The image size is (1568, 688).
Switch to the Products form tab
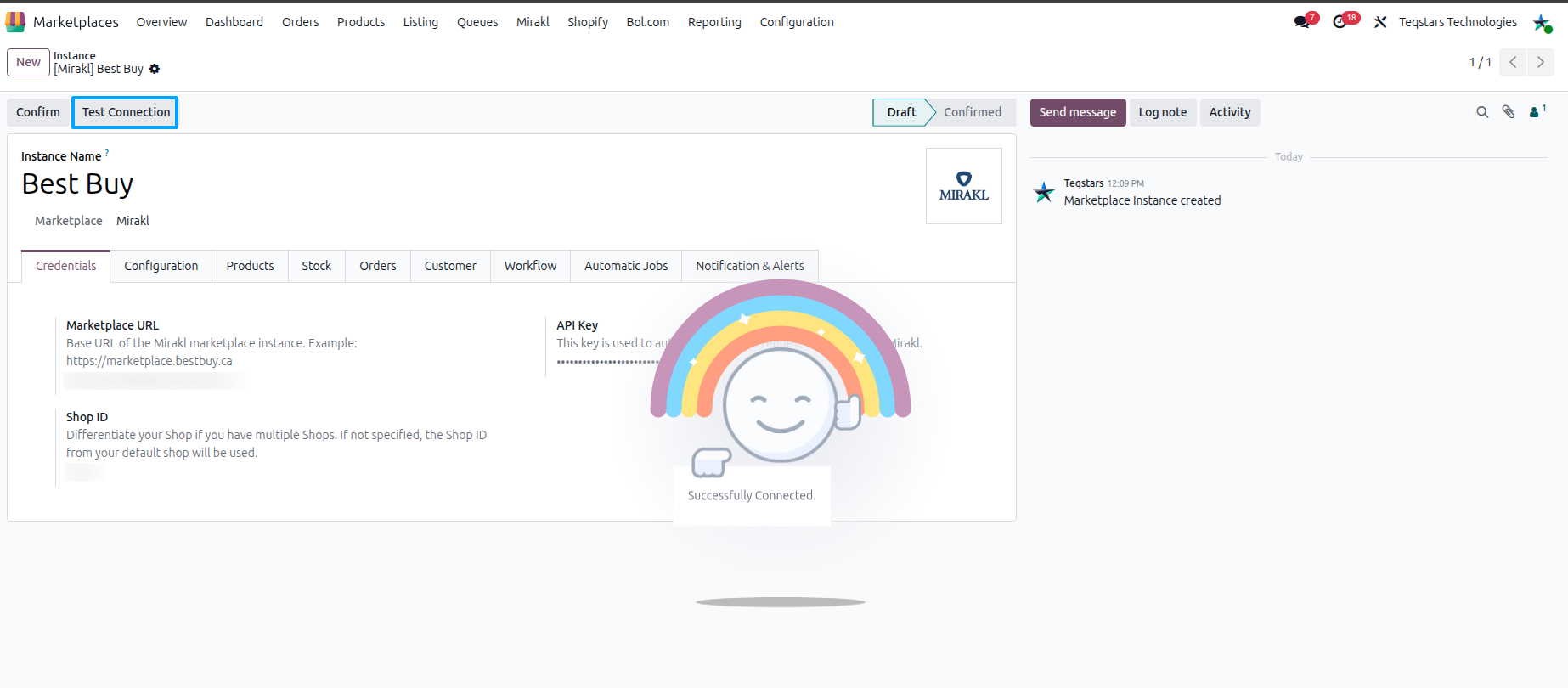(x=250, y=266)
